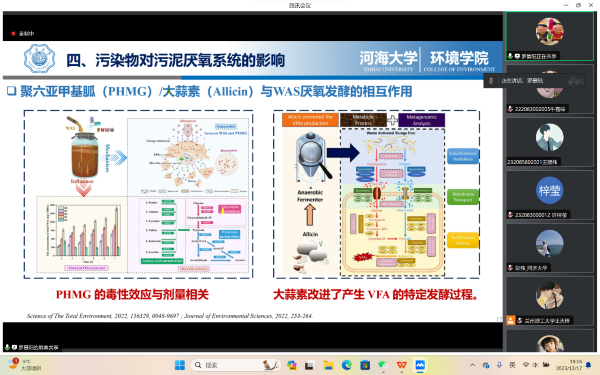
Task: Select the sharing presenter's video tile
Action: coord(549,36)
